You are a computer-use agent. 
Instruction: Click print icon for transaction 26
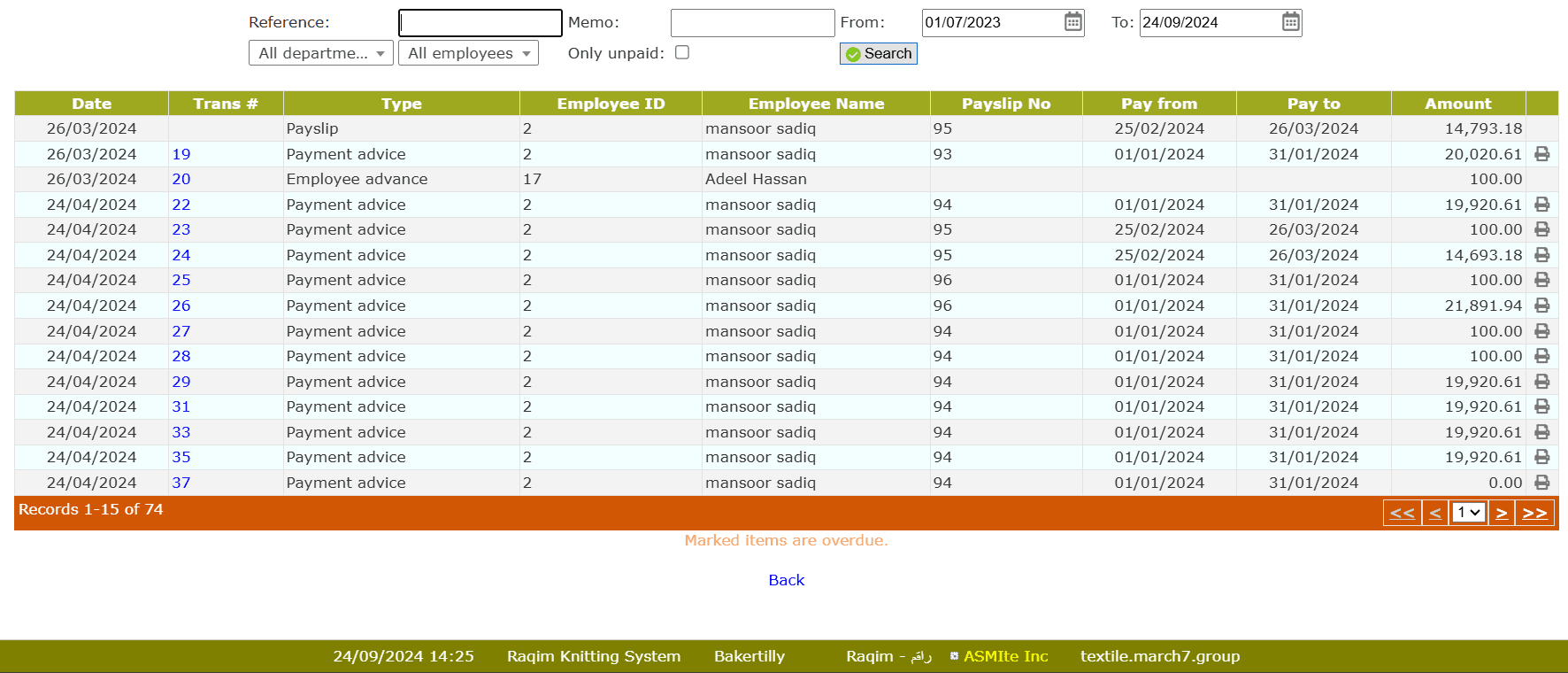pyautogui.click(x=1541, y=306)
